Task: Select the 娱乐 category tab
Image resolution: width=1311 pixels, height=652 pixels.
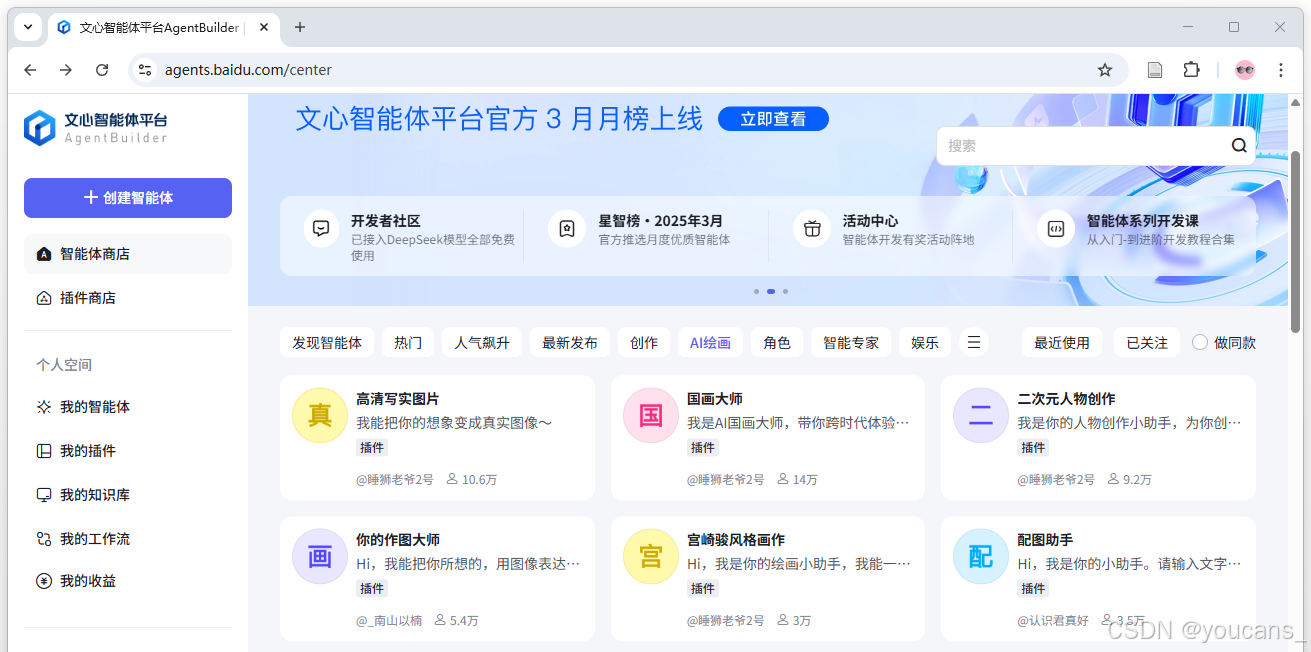Action: click(925, 343)
